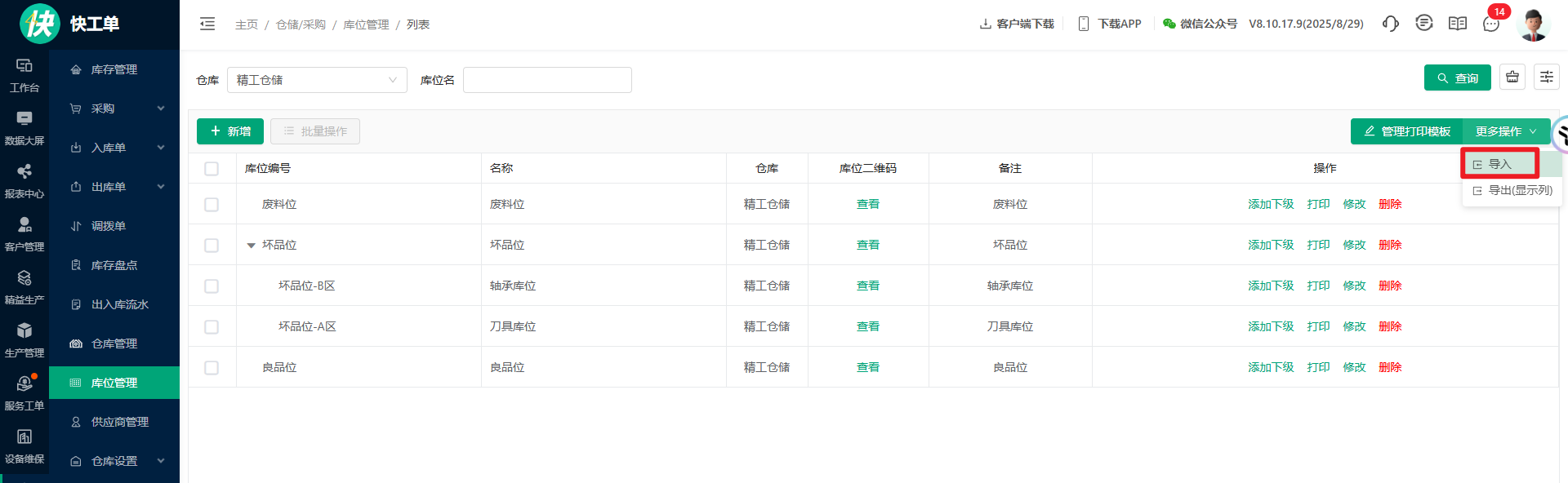Open the messages icon with badge 14

(1491, 24)
